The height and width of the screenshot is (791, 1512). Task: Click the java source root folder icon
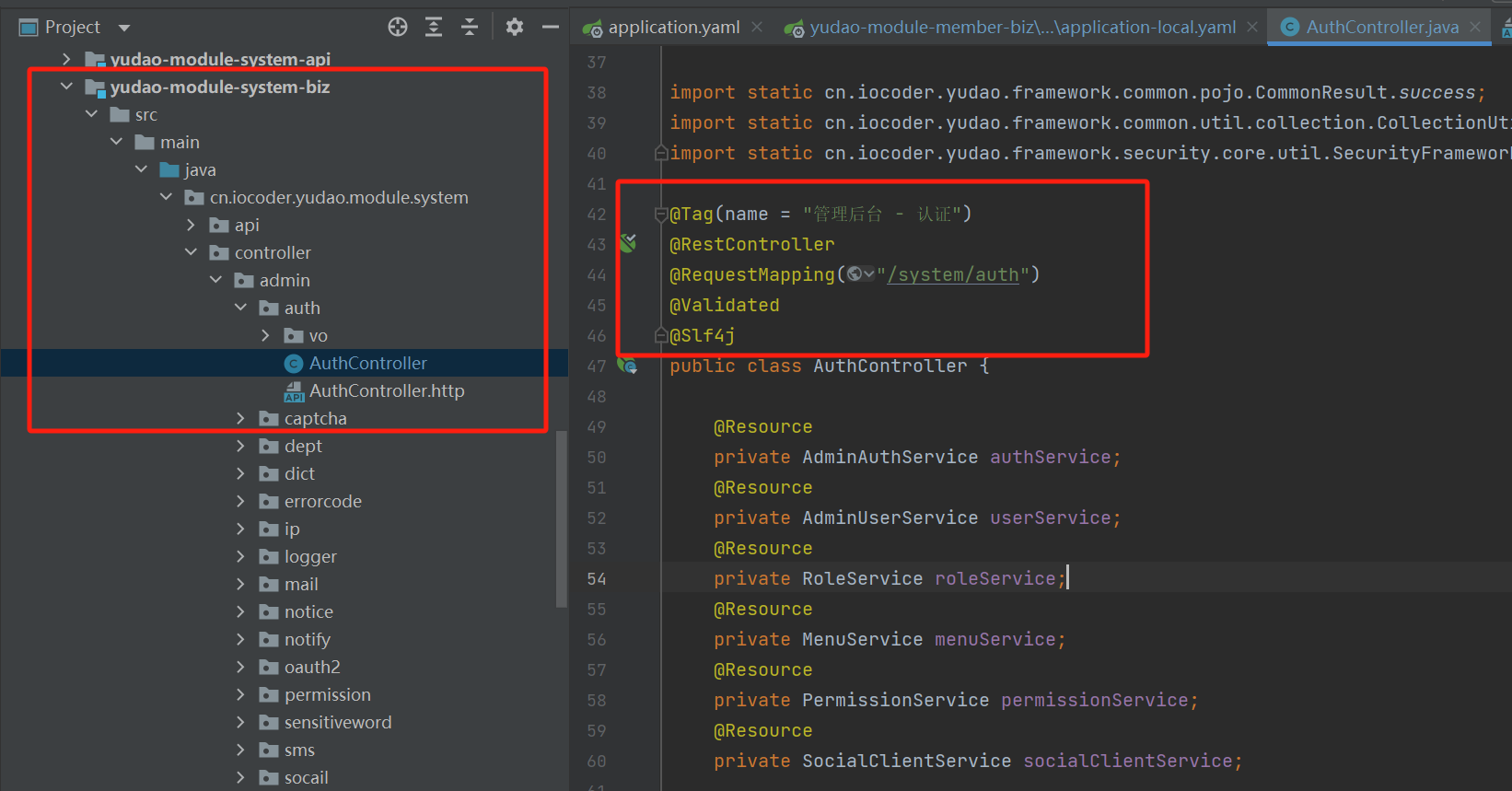[169, 169]
